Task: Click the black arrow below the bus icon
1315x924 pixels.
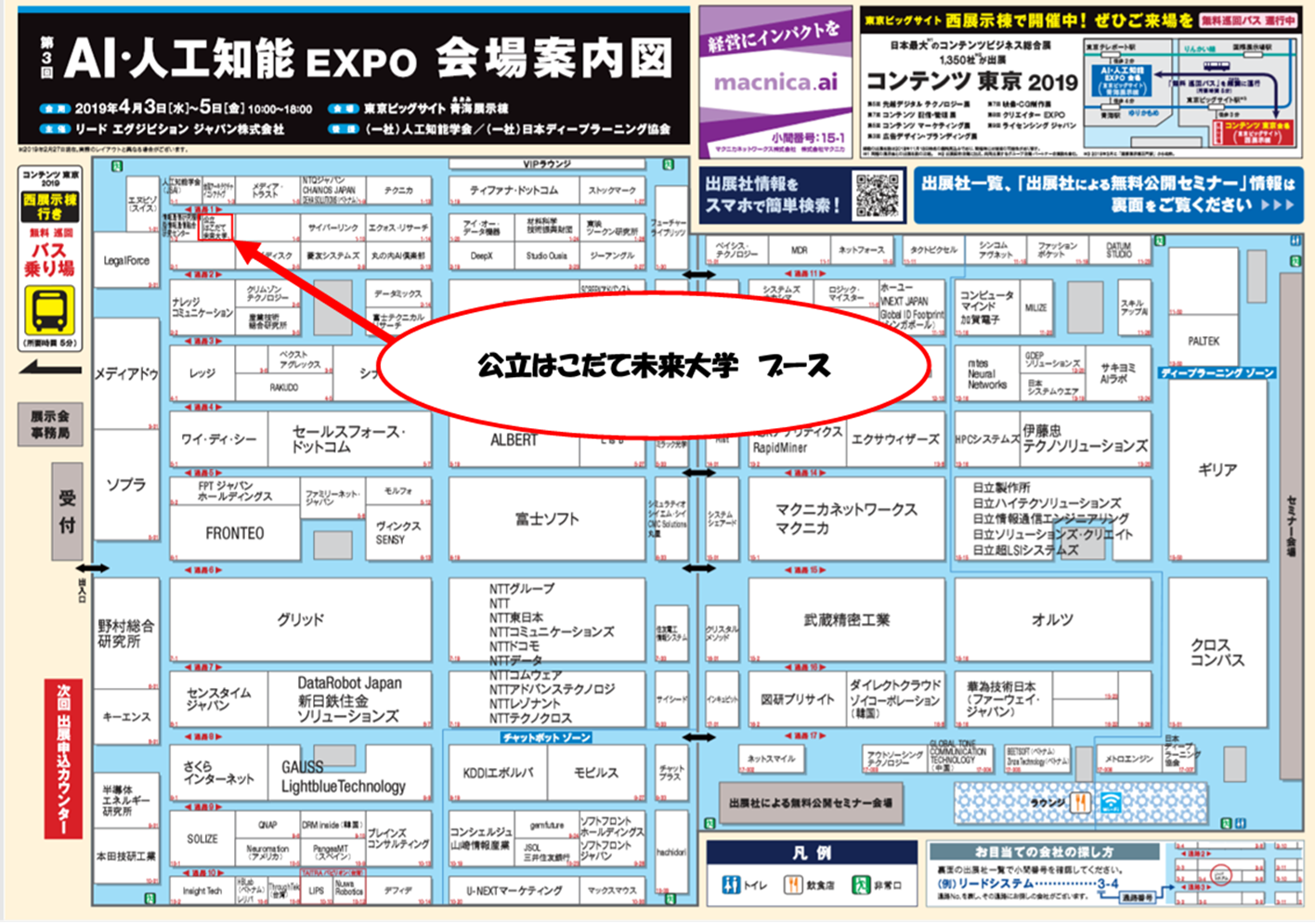Action: tap(49, 370)
